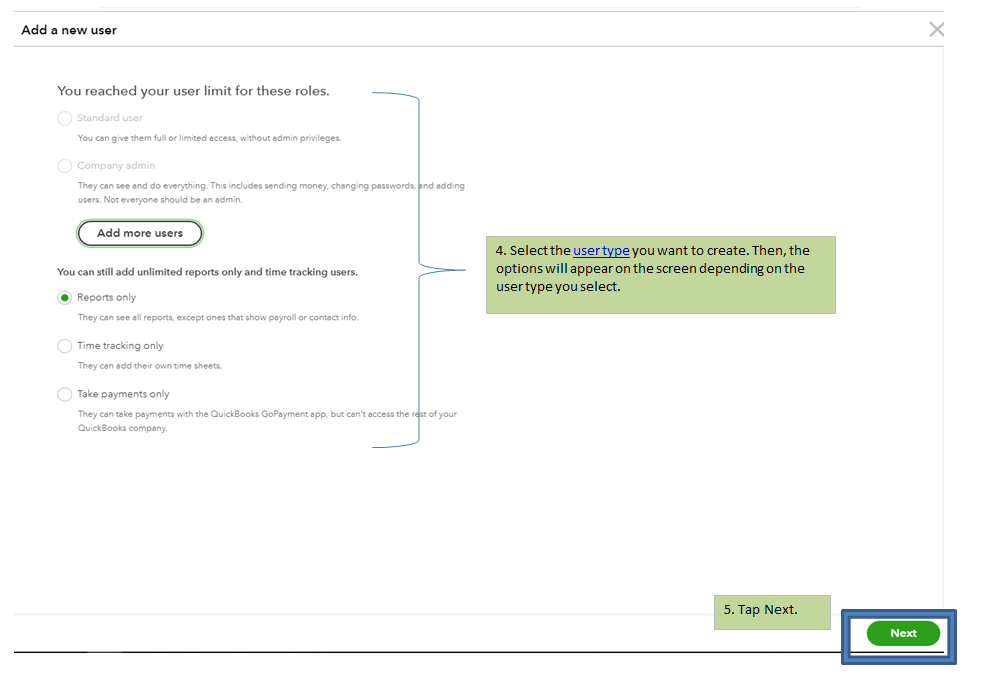
Task: Click the Standard user access description text
Action: [209, 138]
